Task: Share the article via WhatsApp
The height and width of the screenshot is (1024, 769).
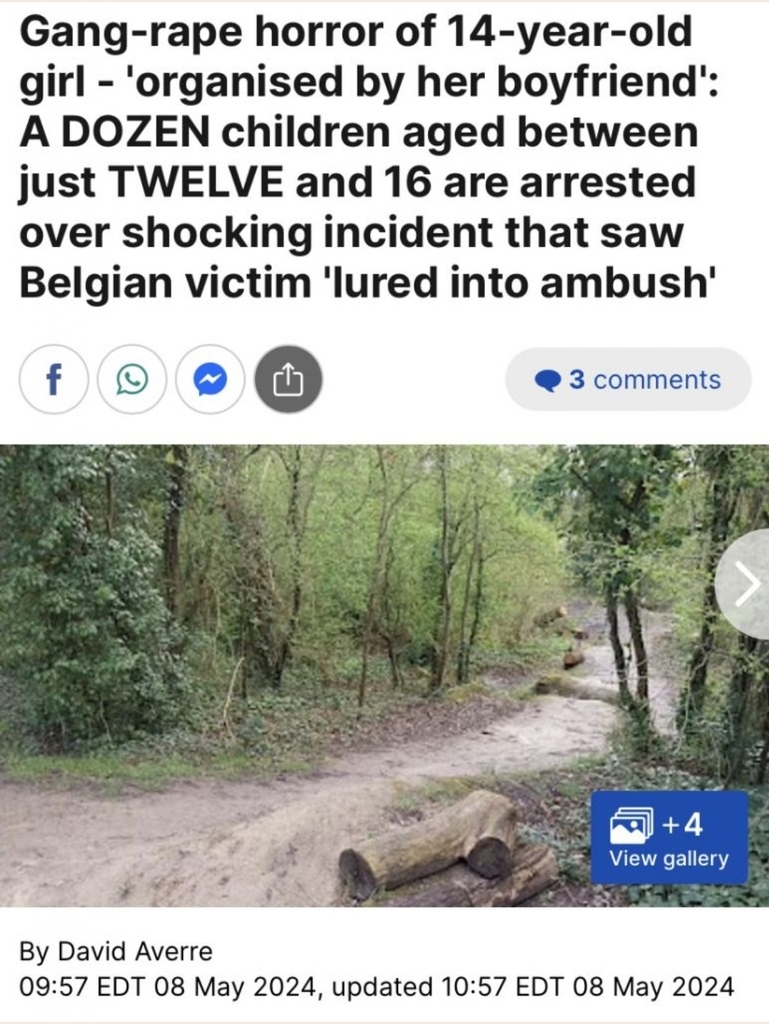Action: pyautogui.click(x=132, y=379)
